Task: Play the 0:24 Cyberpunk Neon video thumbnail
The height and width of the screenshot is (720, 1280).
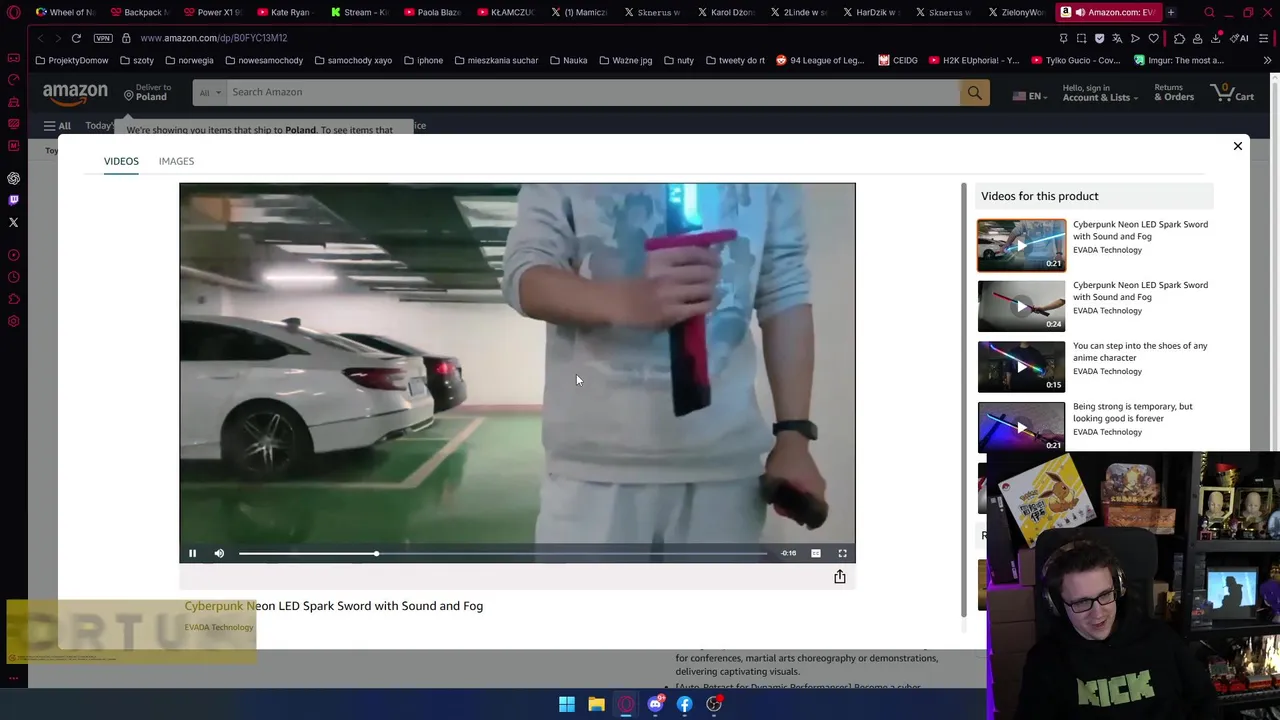Action: (x=1021, y=306)
